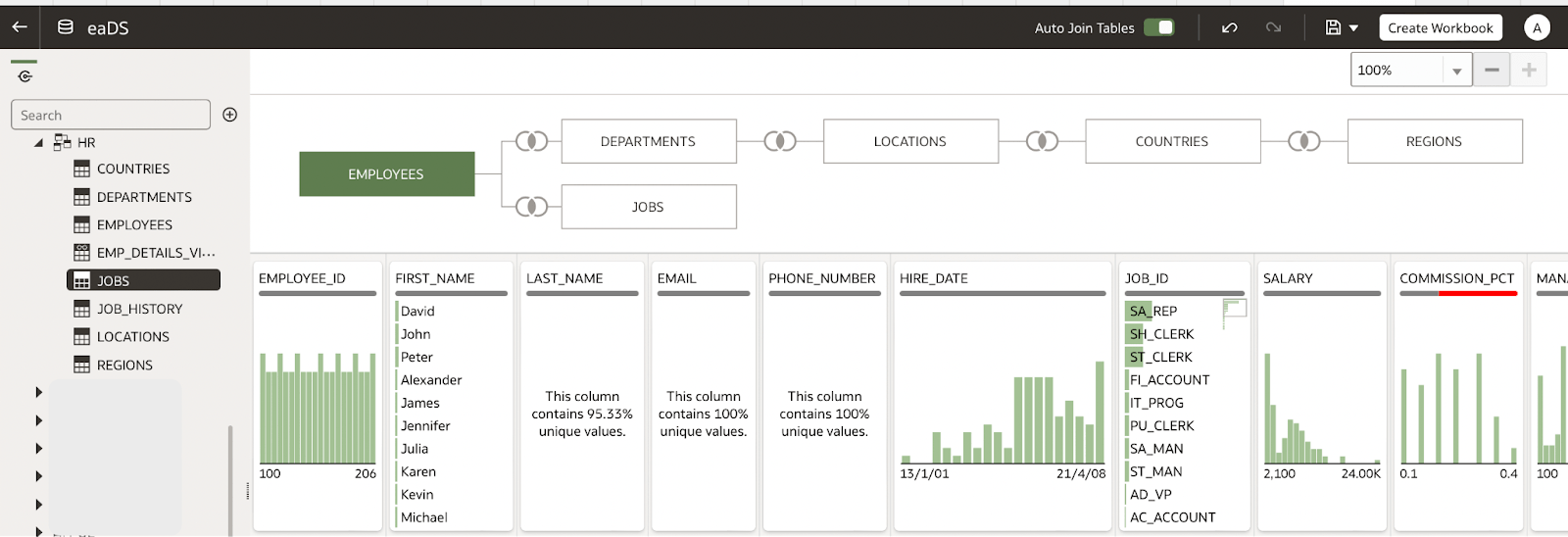Undo the last change
1568x537 pixels.
coord(1229,27)
